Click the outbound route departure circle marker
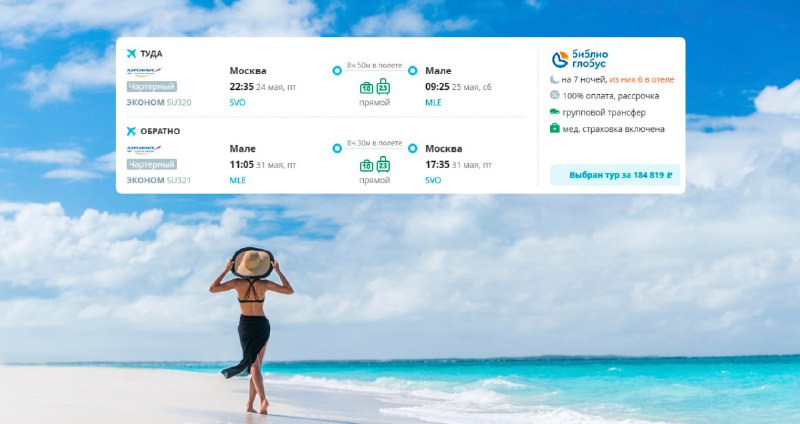 [x=337, y=70]
